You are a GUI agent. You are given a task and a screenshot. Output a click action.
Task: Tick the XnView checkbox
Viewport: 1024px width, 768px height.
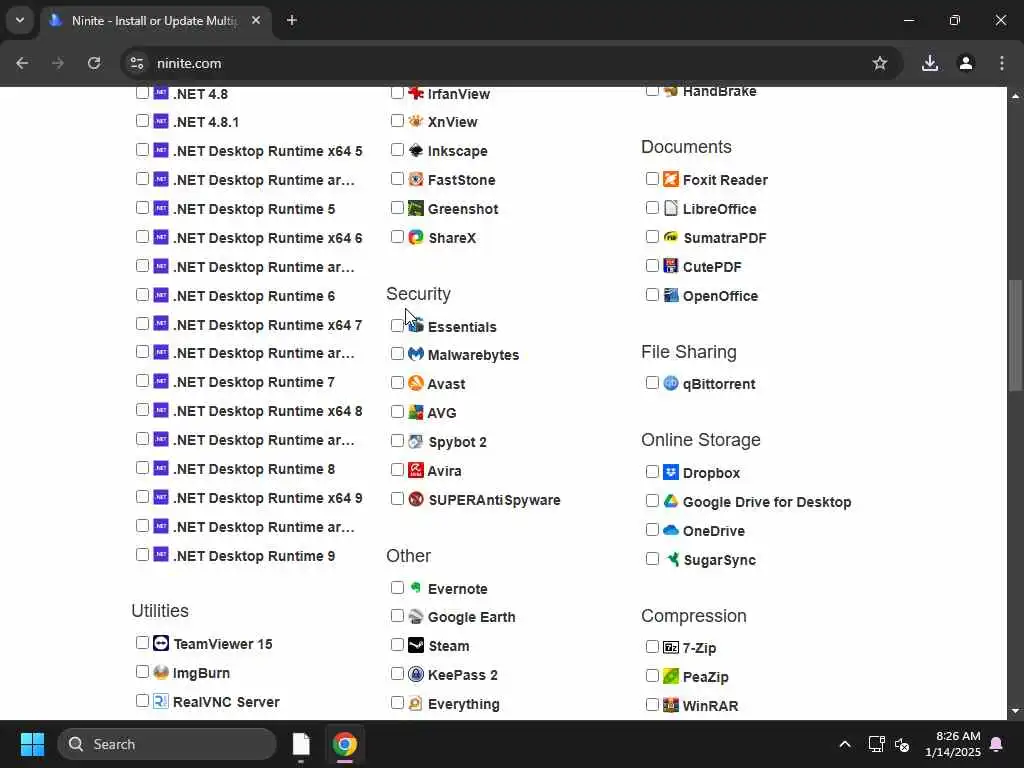pos(397,121)
